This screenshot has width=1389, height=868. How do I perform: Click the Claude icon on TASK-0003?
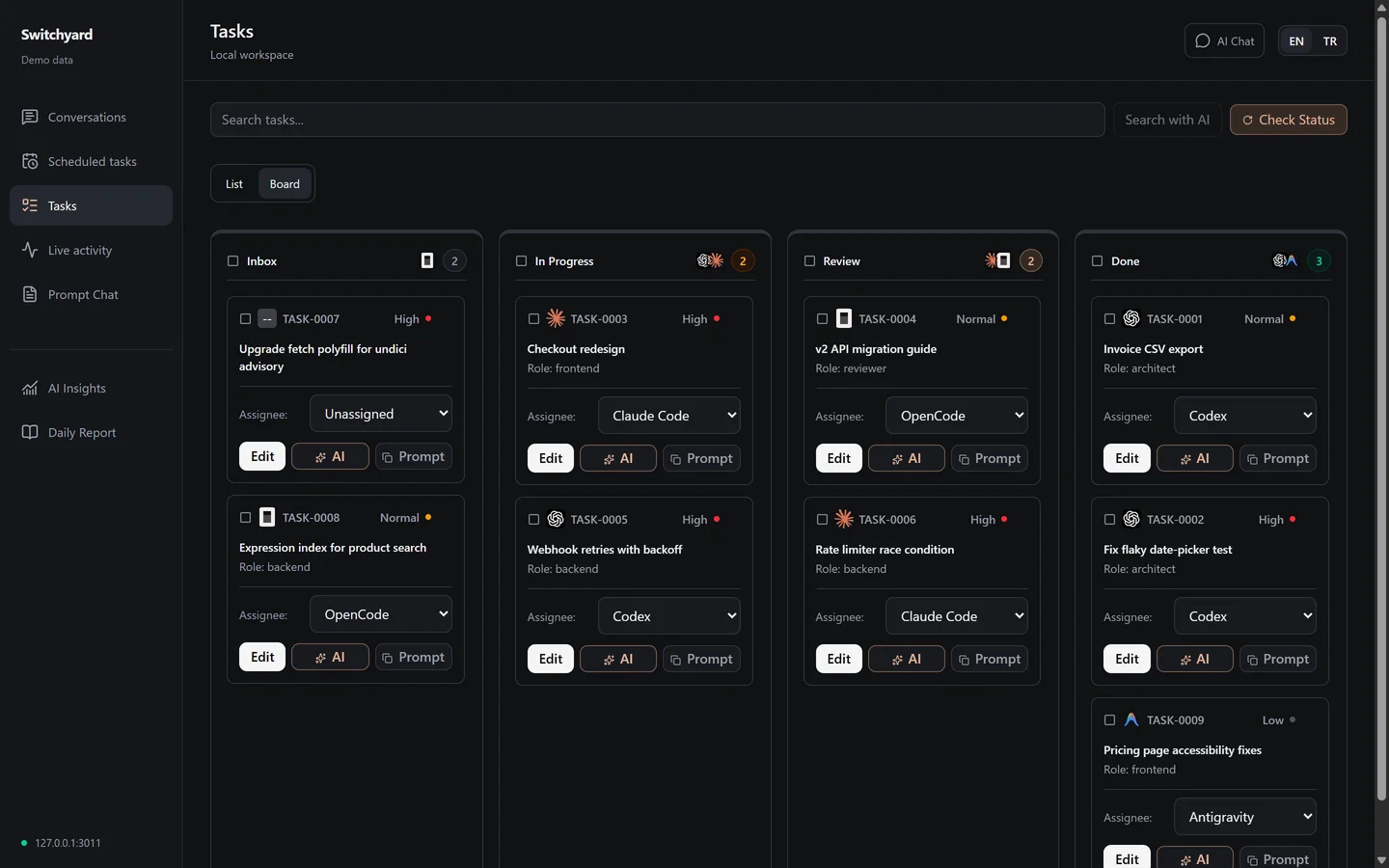[x=556, y=318]
